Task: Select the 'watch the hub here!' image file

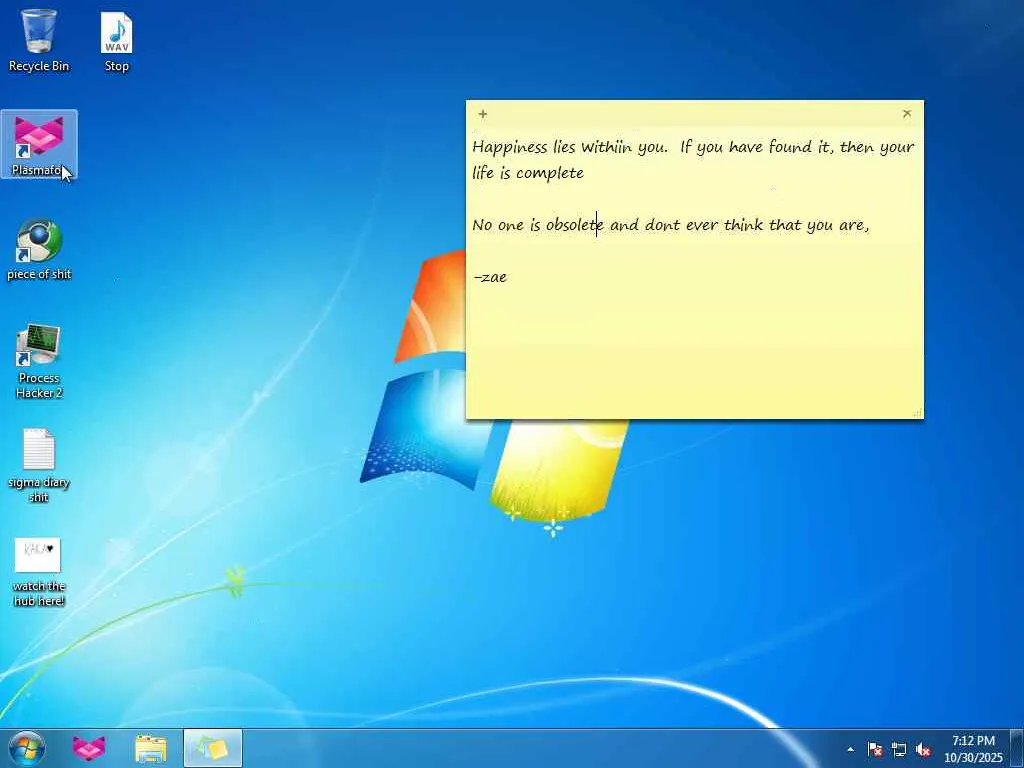Action: (39, 571)
